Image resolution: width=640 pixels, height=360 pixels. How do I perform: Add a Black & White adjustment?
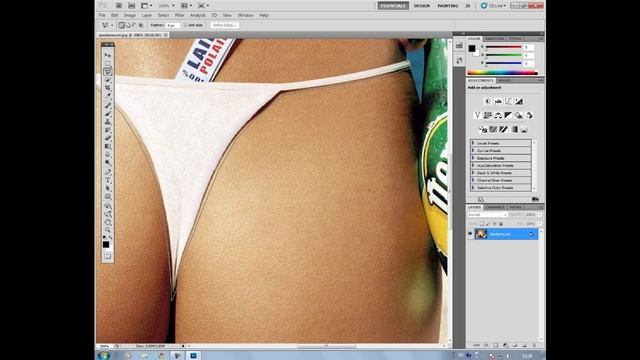point(508,116)
